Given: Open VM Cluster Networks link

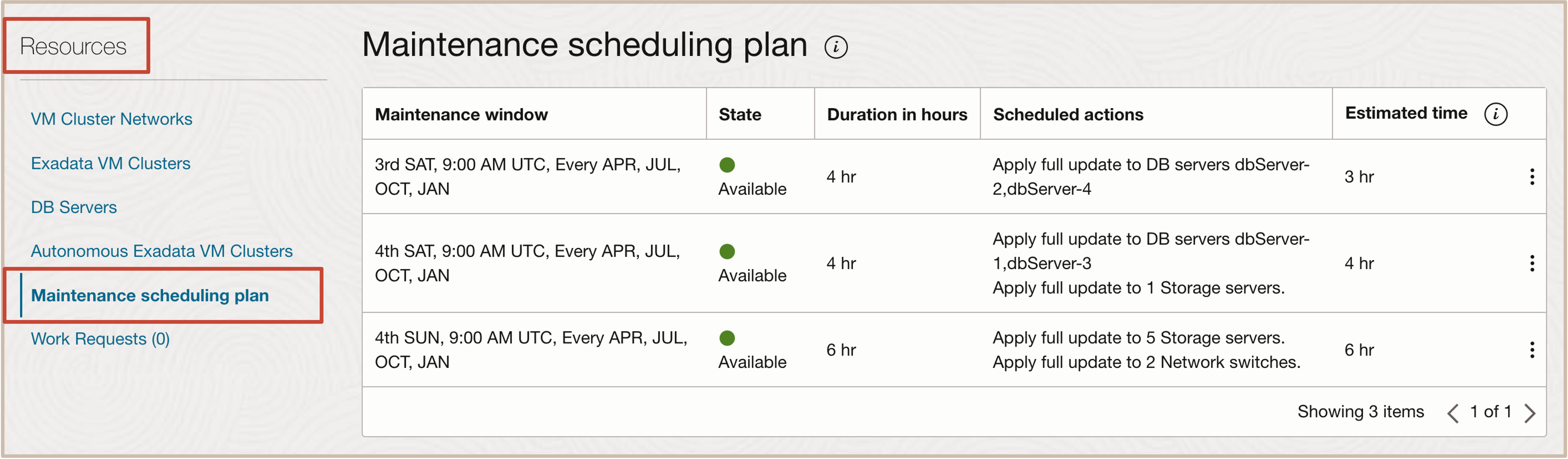Looking at the screenshot, I should 111,119.
